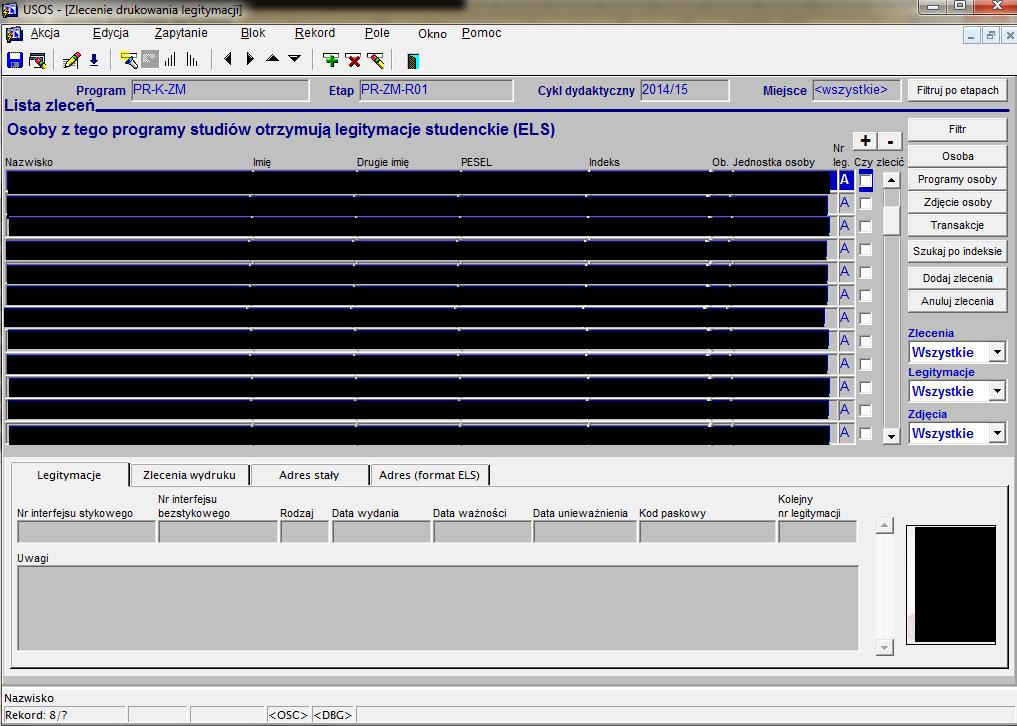Click the Zdjęcie osoby button
Viewport: 1017px width, 726px height.
point(957,202)
